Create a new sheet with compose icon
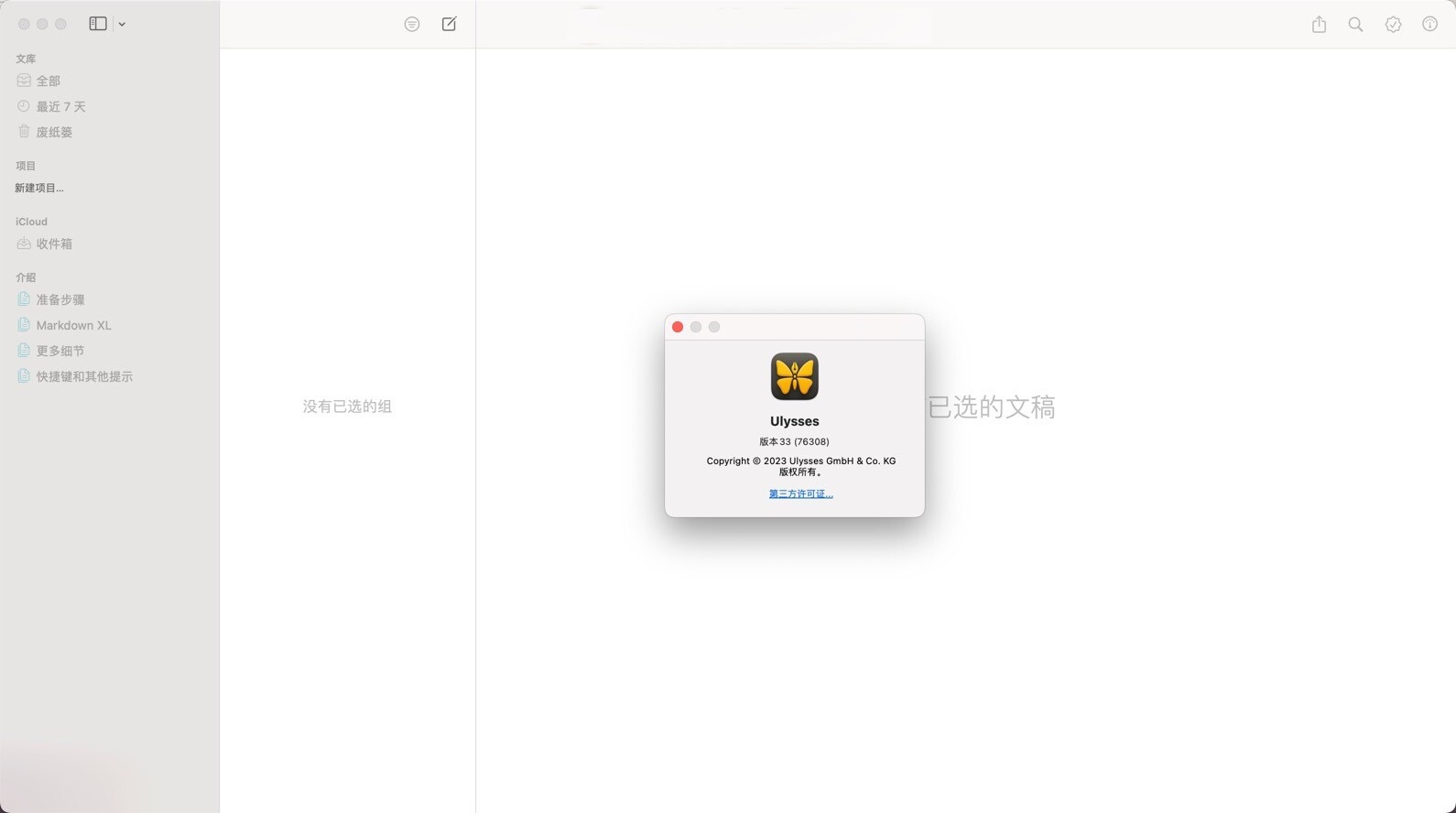The width and height of the screenshot is (1456, 813). 449,24
